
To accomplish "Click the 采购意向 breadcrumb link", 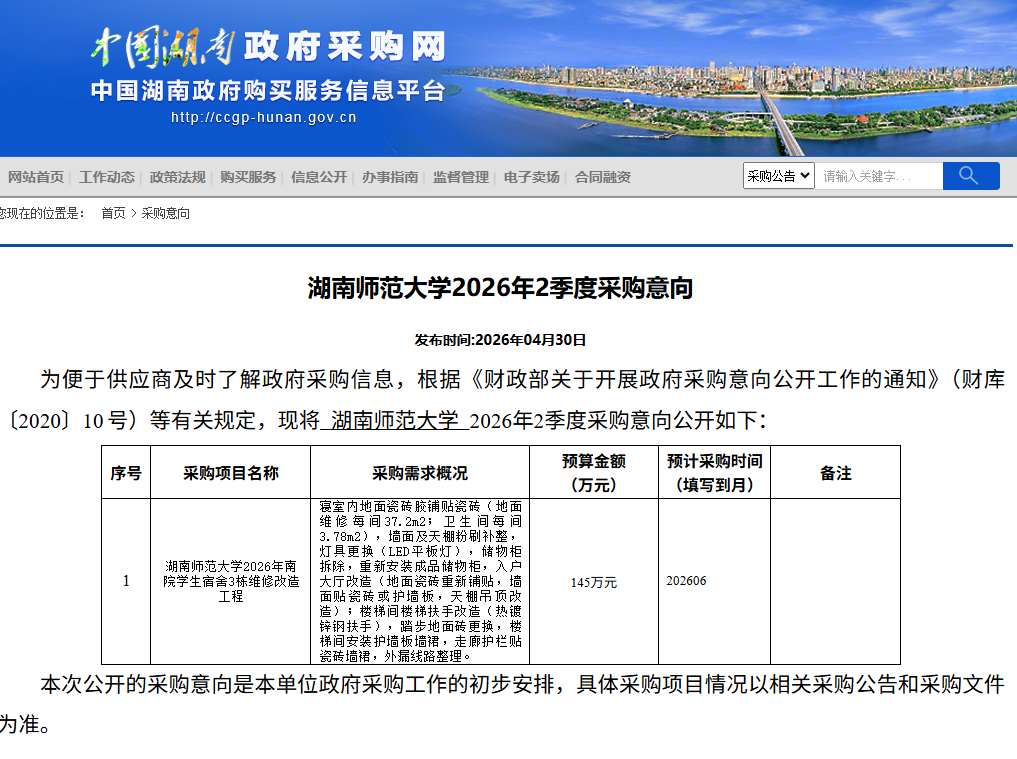I will pos(165,213).
